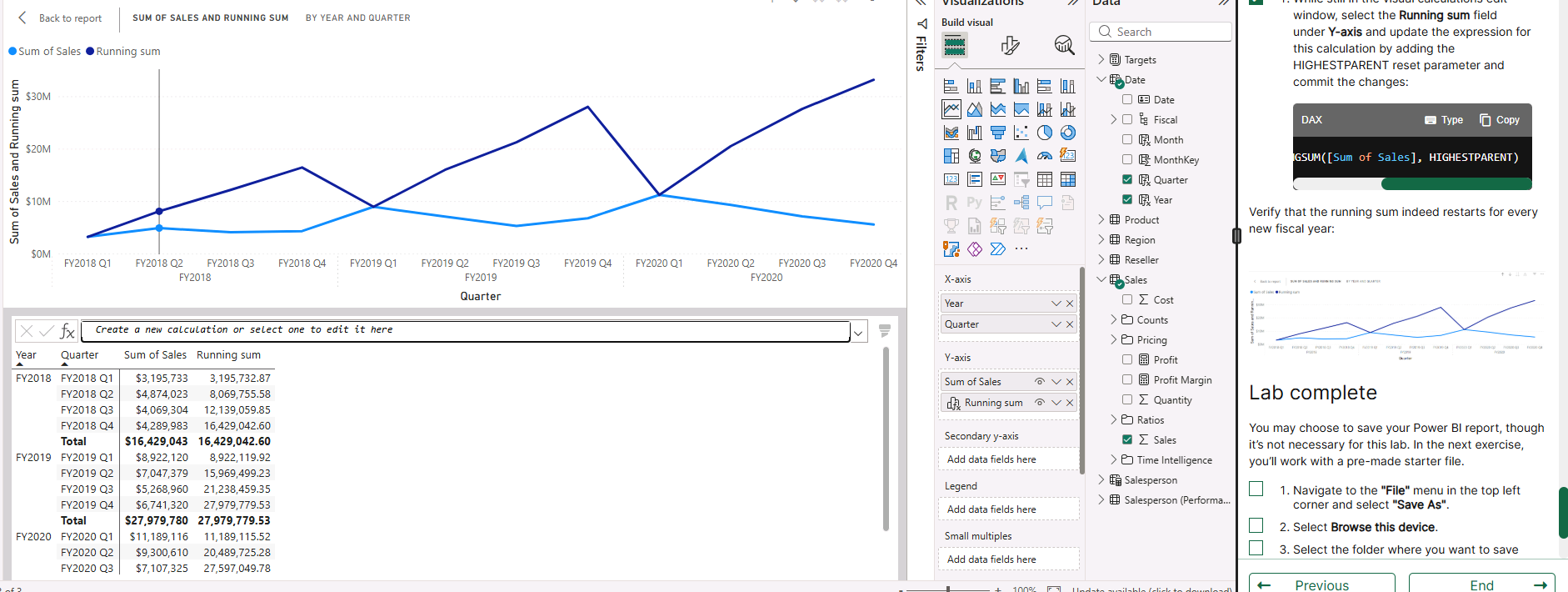Choose the matrix visual icon

click(1067, 179)
